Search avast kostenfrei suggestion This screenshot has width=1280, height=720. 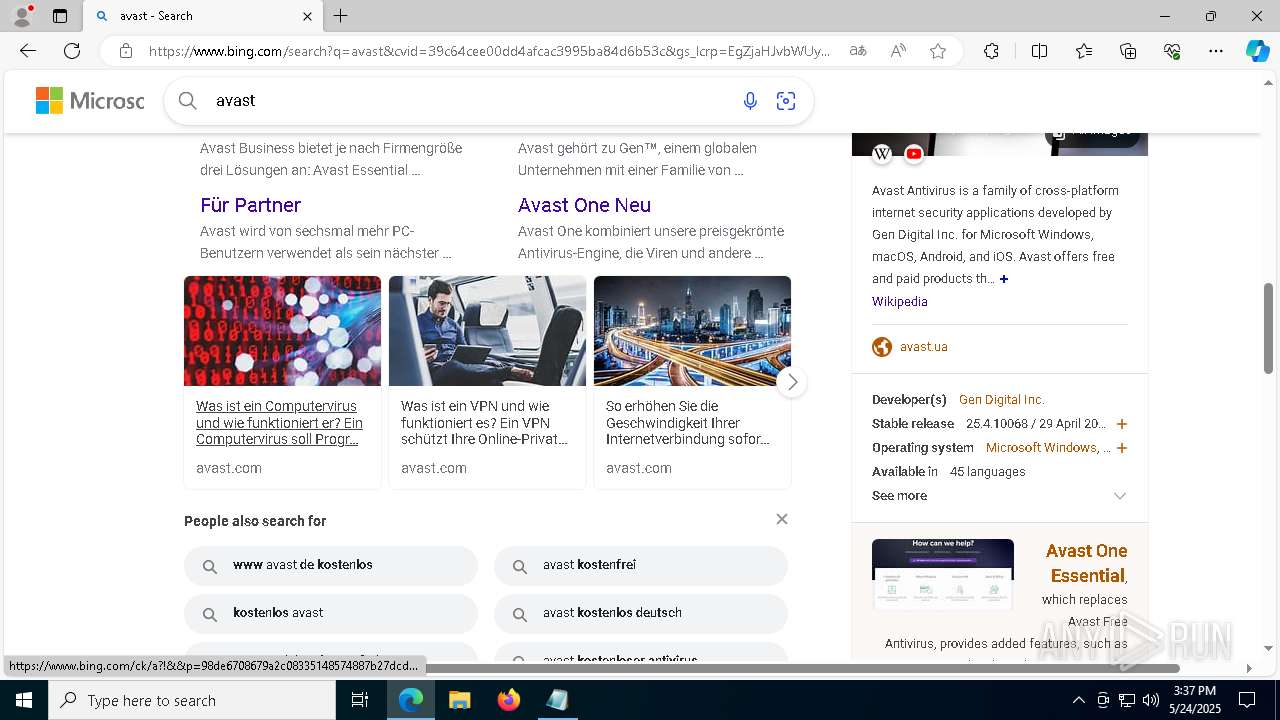(x=641, y=566)
